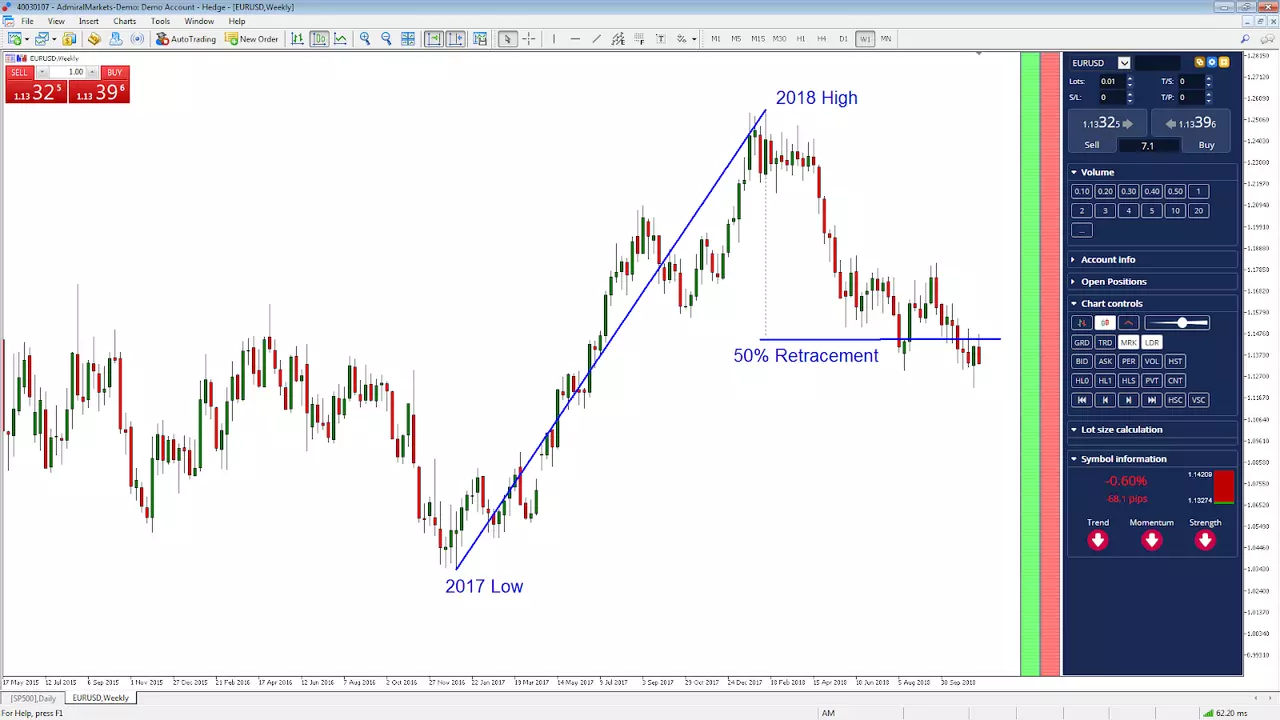Zoom in on the chart

click(365, 39)
